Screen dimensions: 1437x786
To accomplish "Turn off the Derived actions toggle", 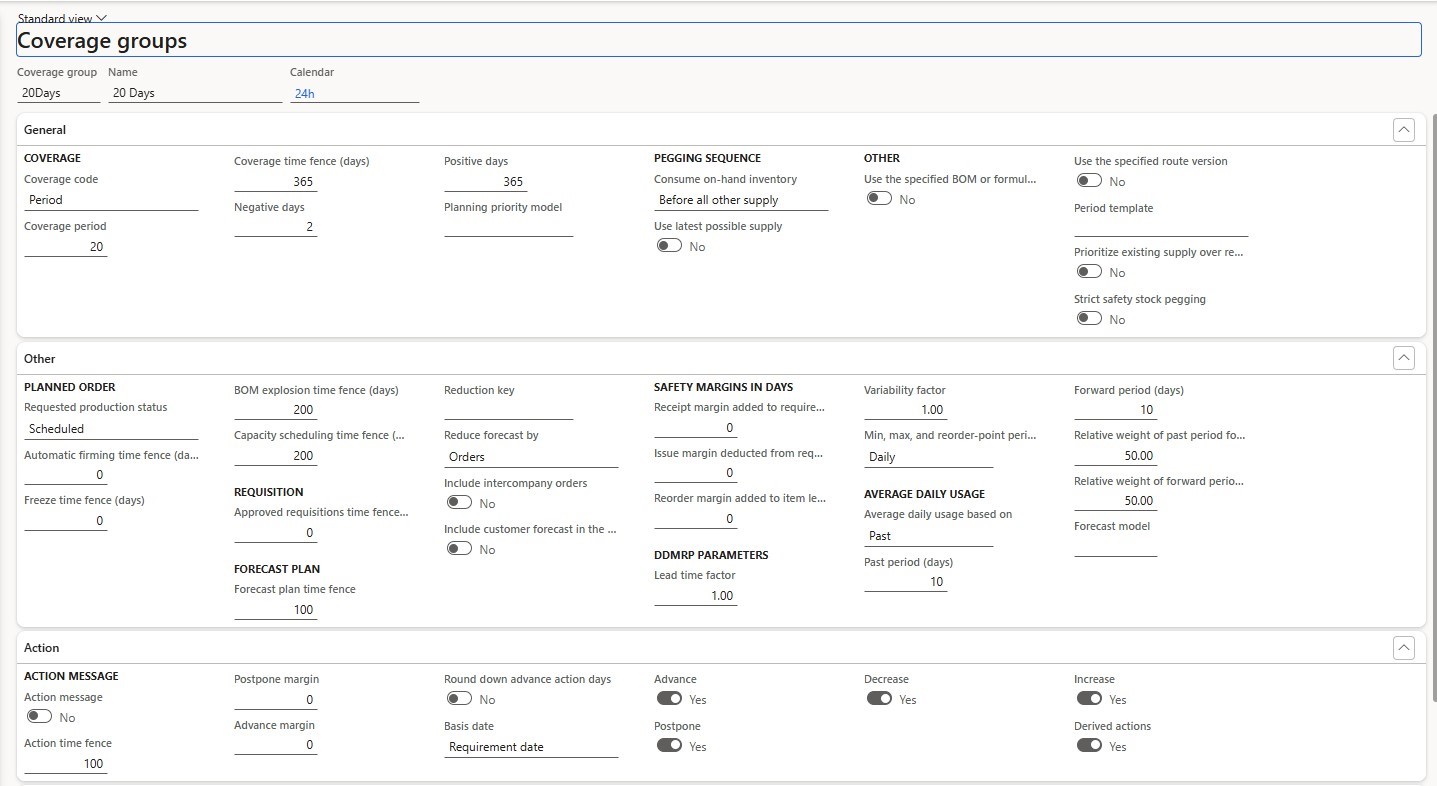I will tap(1089, 746).
